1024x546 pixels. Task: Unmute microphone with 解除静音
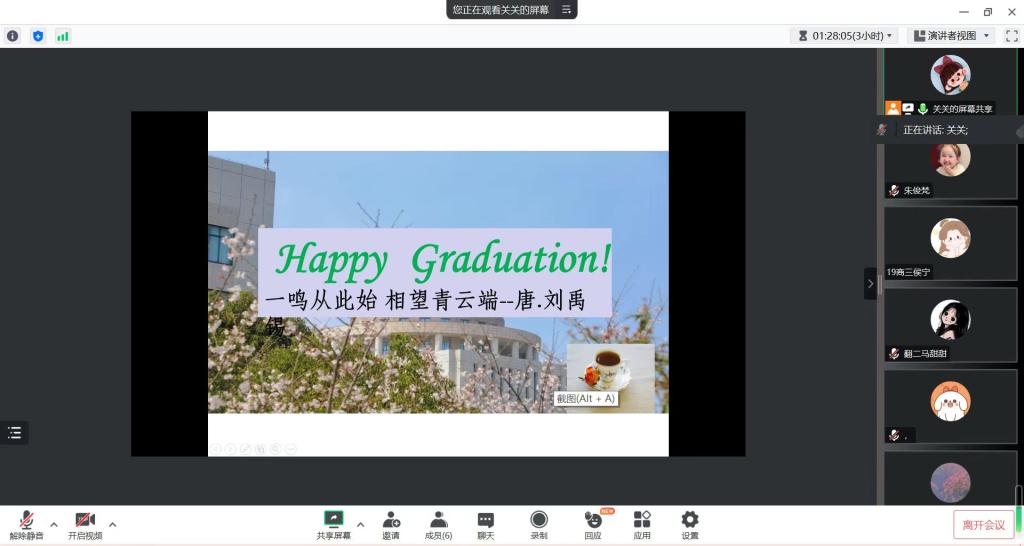(27, 525)
